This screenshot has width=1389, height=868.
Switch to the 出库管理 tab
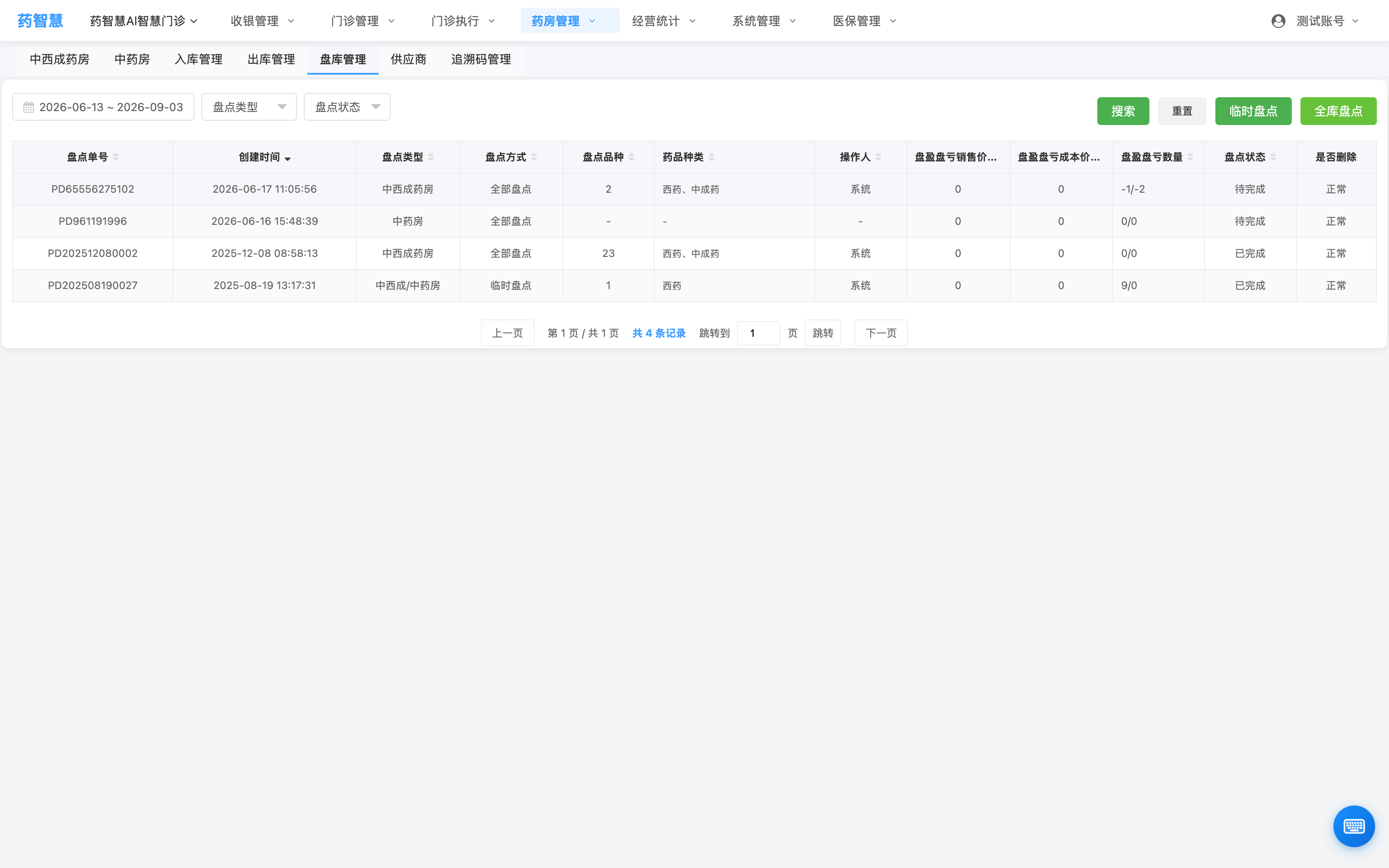tap(271, 59)
